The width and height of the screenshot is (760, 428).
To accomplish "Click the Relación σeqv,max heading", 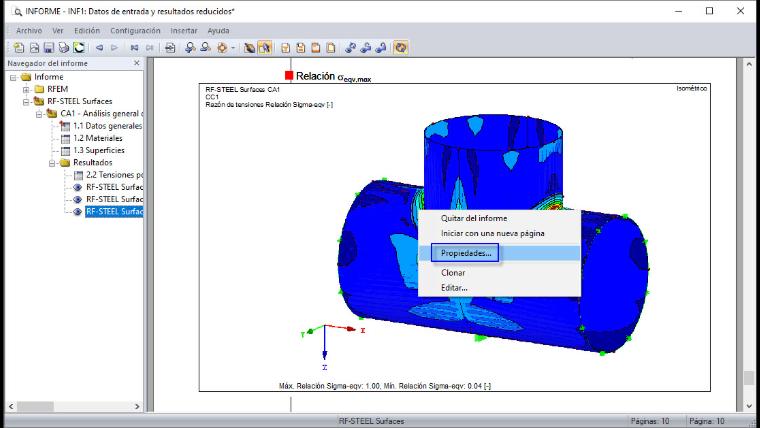I will 333,77.
